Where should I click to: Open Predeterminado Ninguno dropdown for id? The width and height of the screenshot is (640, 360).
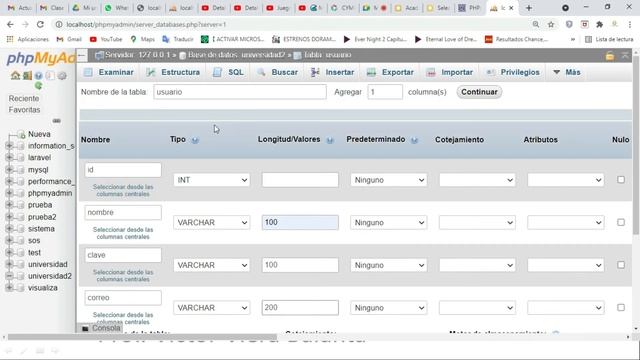389,180
